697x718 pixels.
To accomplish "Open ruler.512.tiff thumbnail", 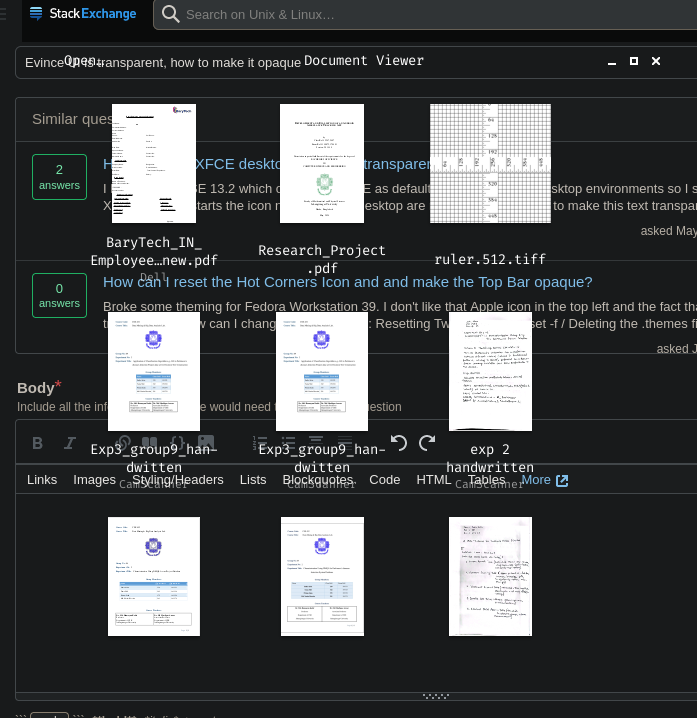I will point(490,163).
